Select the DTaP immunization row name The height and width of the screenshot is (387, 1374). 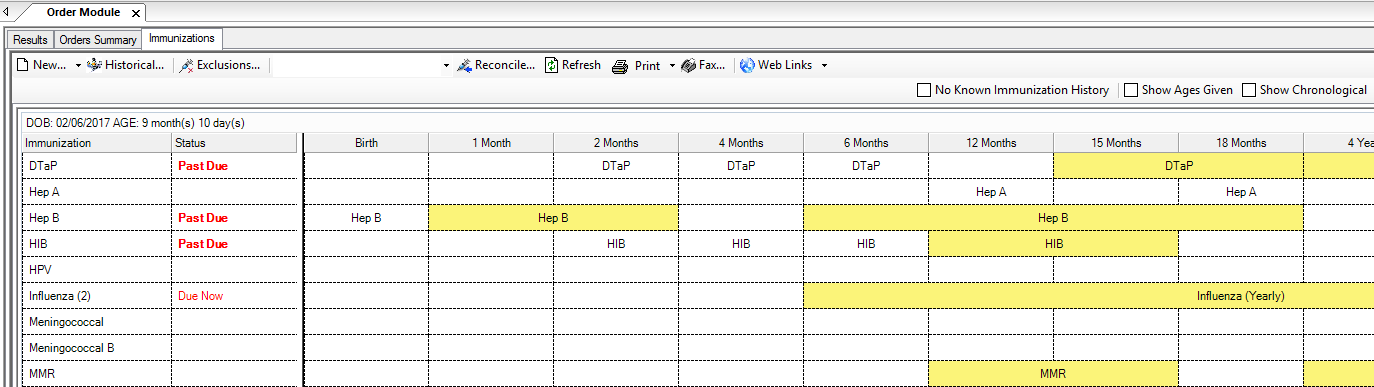click(42, 166)
